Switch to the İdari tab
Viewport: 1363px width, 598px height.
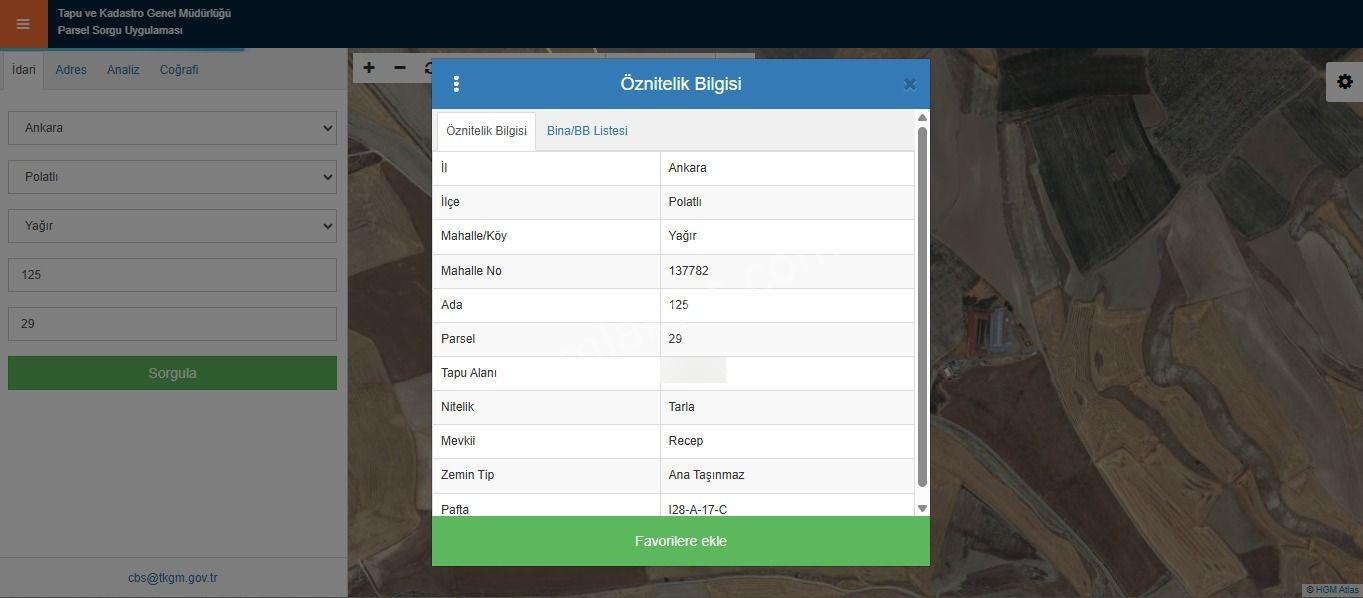(23, 70)
